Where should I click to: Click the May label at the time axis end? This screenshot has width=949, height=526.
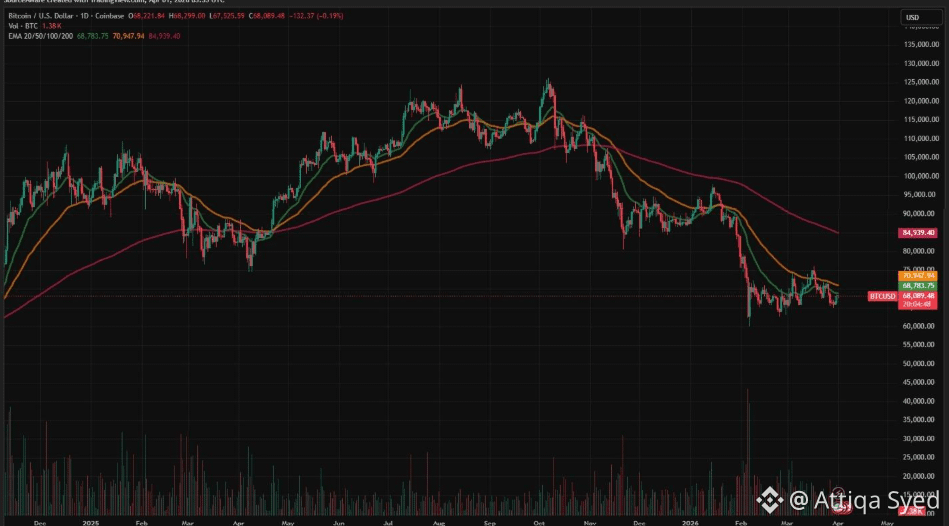[x=887, y=522]
